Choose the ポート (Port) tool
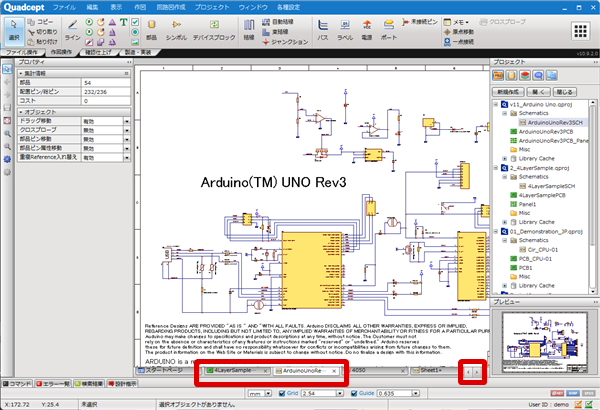 point(389,30)
